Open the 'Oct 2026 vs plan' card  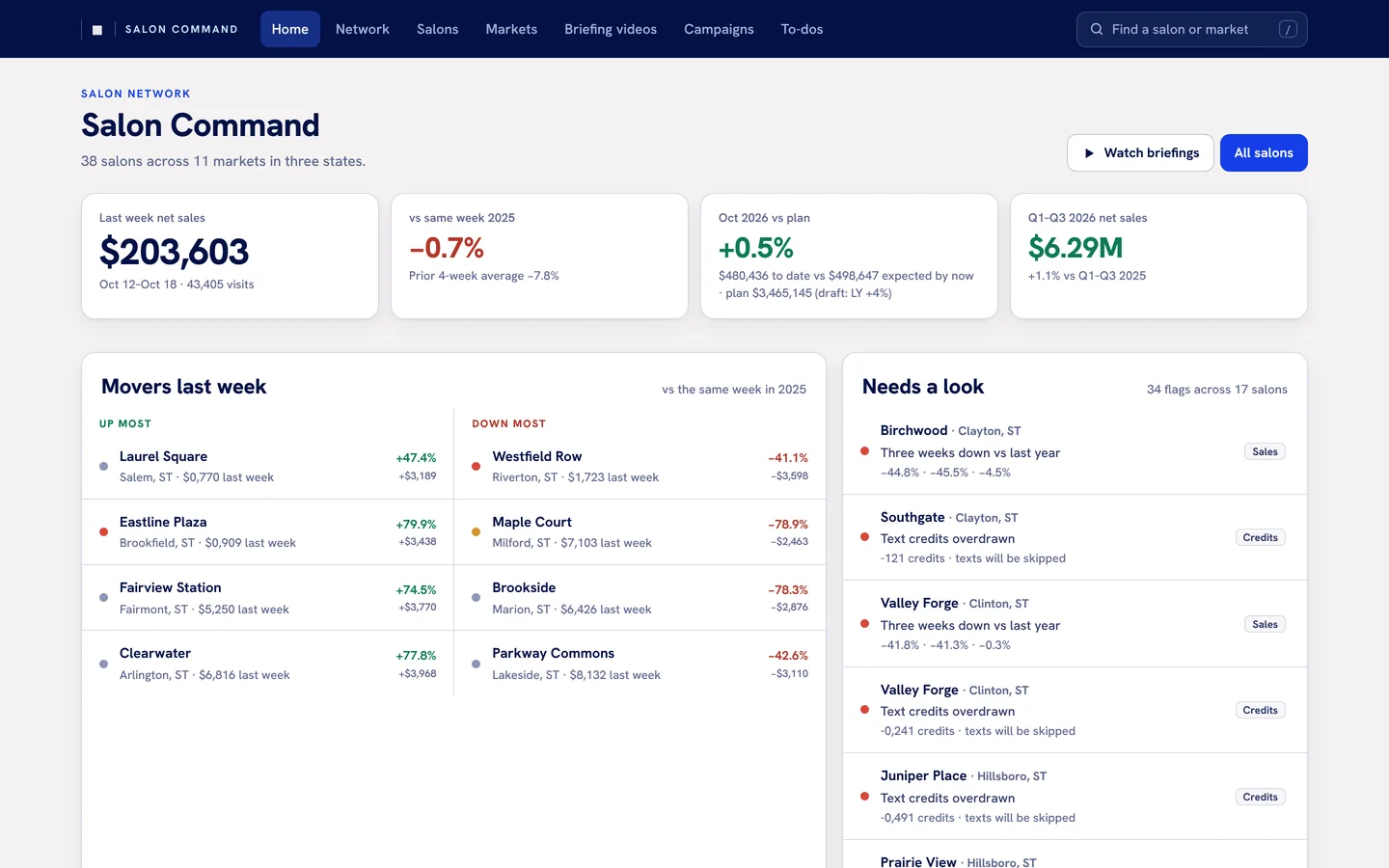849,256
